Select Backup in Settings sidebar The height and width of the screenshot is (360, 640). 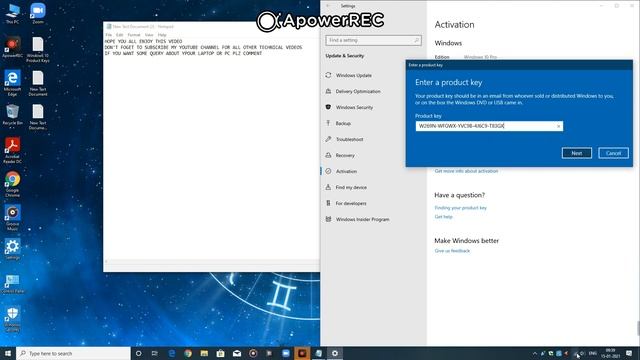point(343,123)
